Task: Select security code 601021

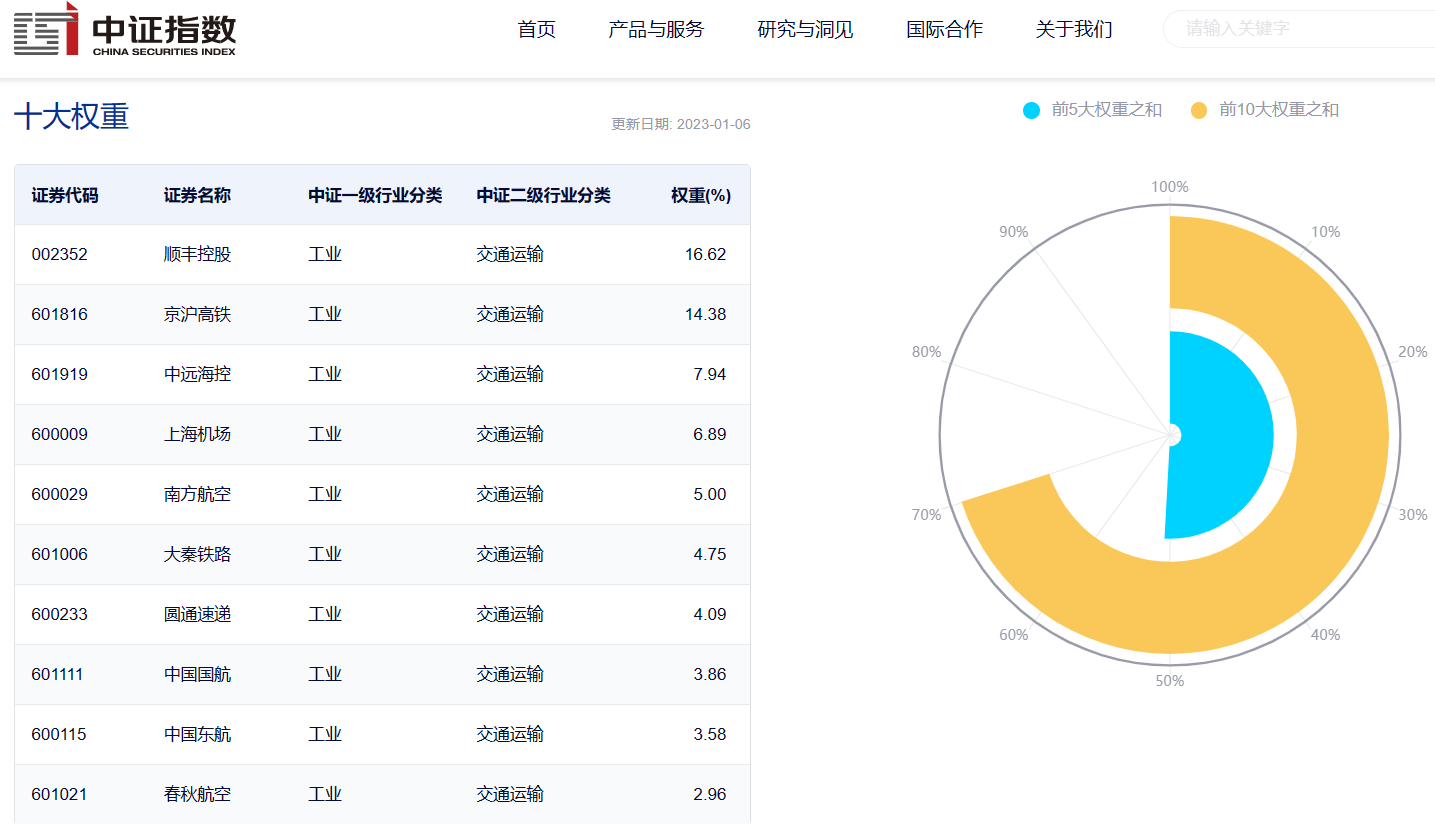Action: point(59,794)
